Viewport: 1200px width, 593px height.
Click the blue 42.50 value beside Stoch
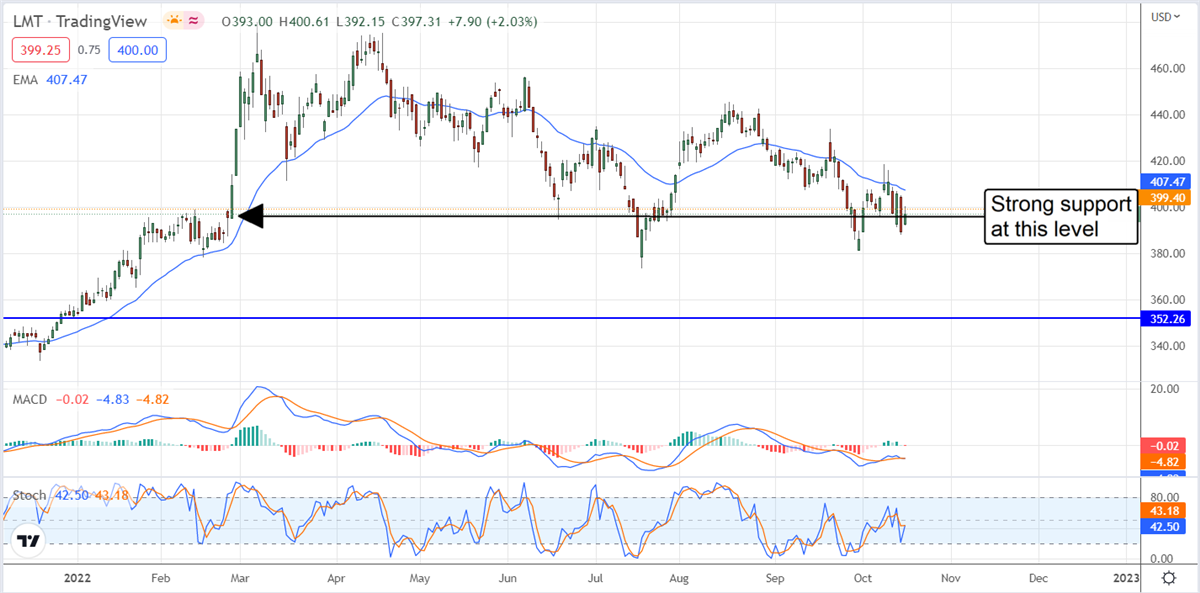70,495
